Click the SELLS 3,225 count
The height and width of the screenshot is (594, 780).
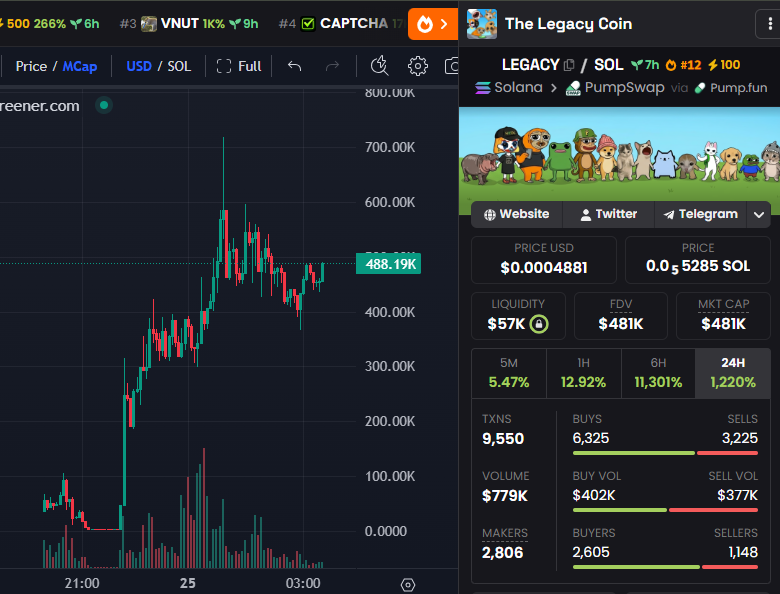pyautogui.click(x=740, y=438)
